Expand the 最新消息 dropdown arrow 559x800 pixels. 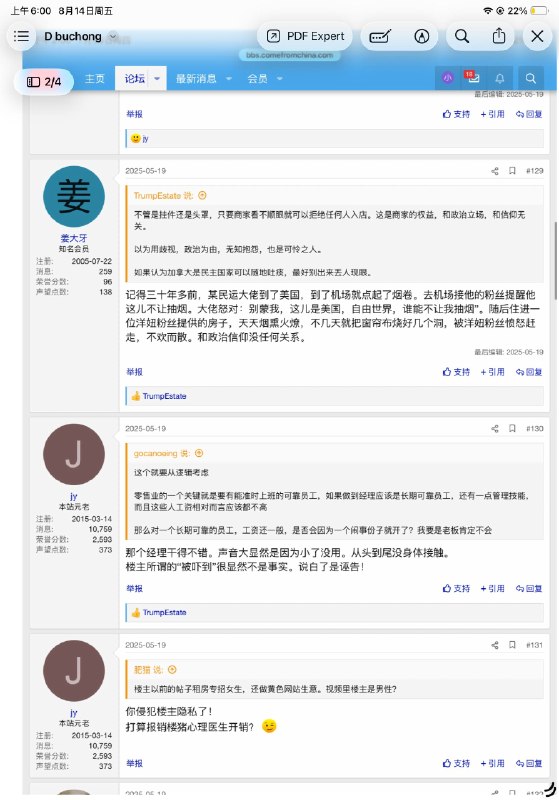pyautogui.click(x=229, y=79)
